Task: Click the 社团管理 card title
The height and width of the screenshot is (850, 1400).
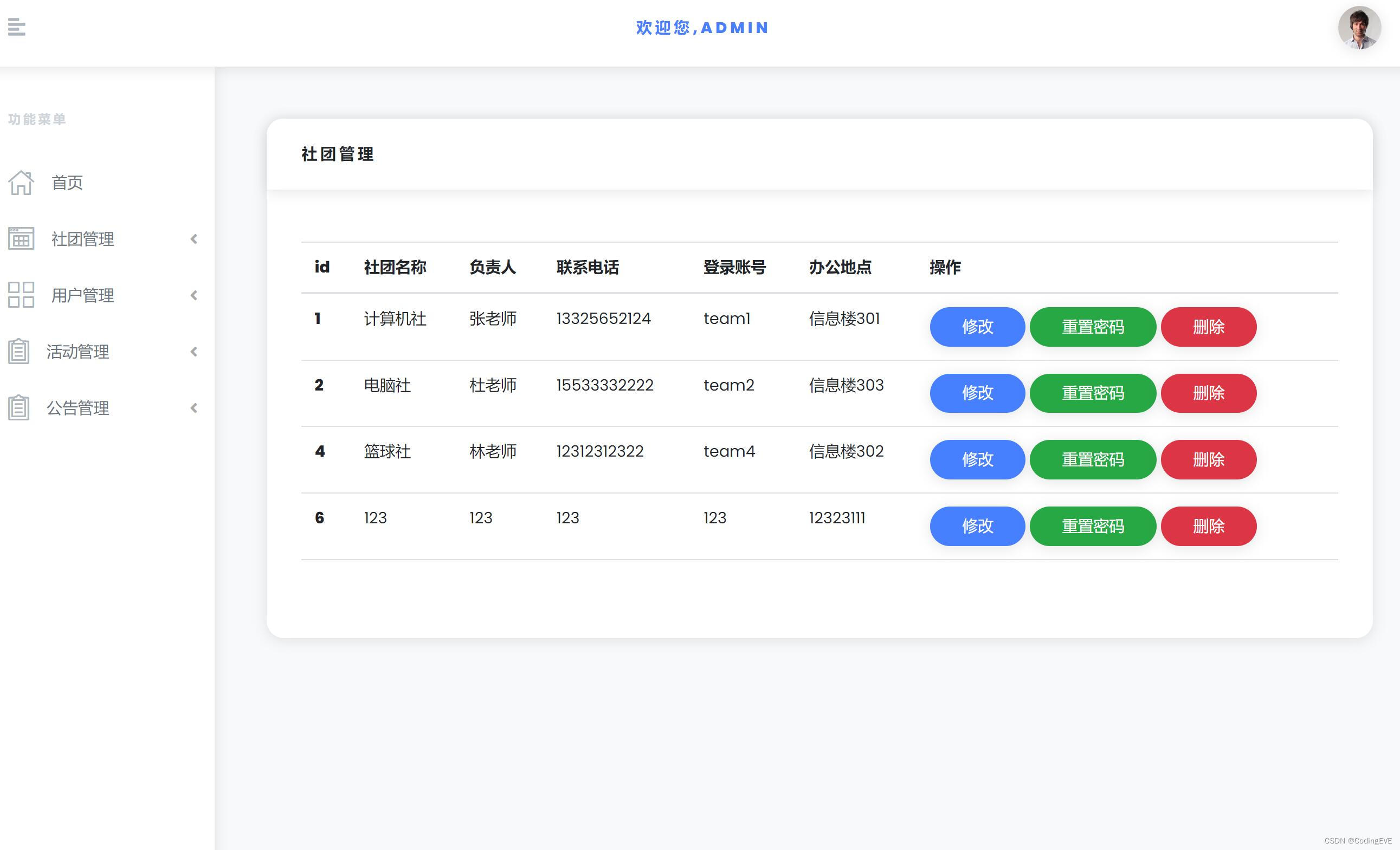Action: pos(338,154)
